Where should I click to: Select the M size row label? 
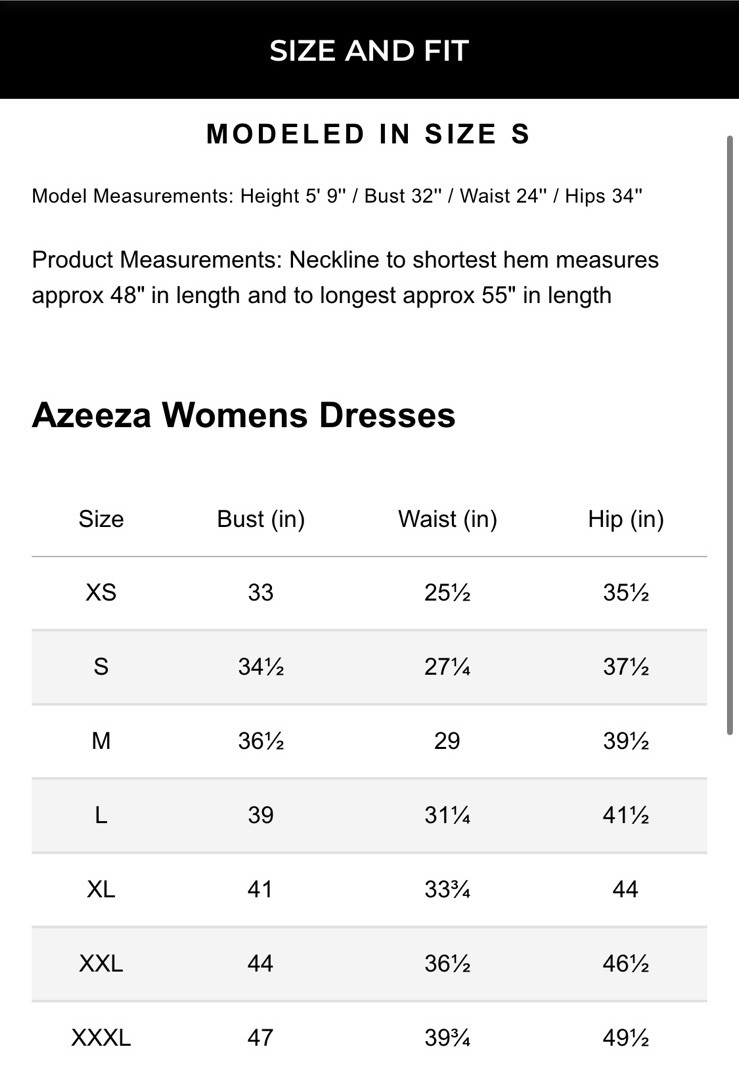101,741
